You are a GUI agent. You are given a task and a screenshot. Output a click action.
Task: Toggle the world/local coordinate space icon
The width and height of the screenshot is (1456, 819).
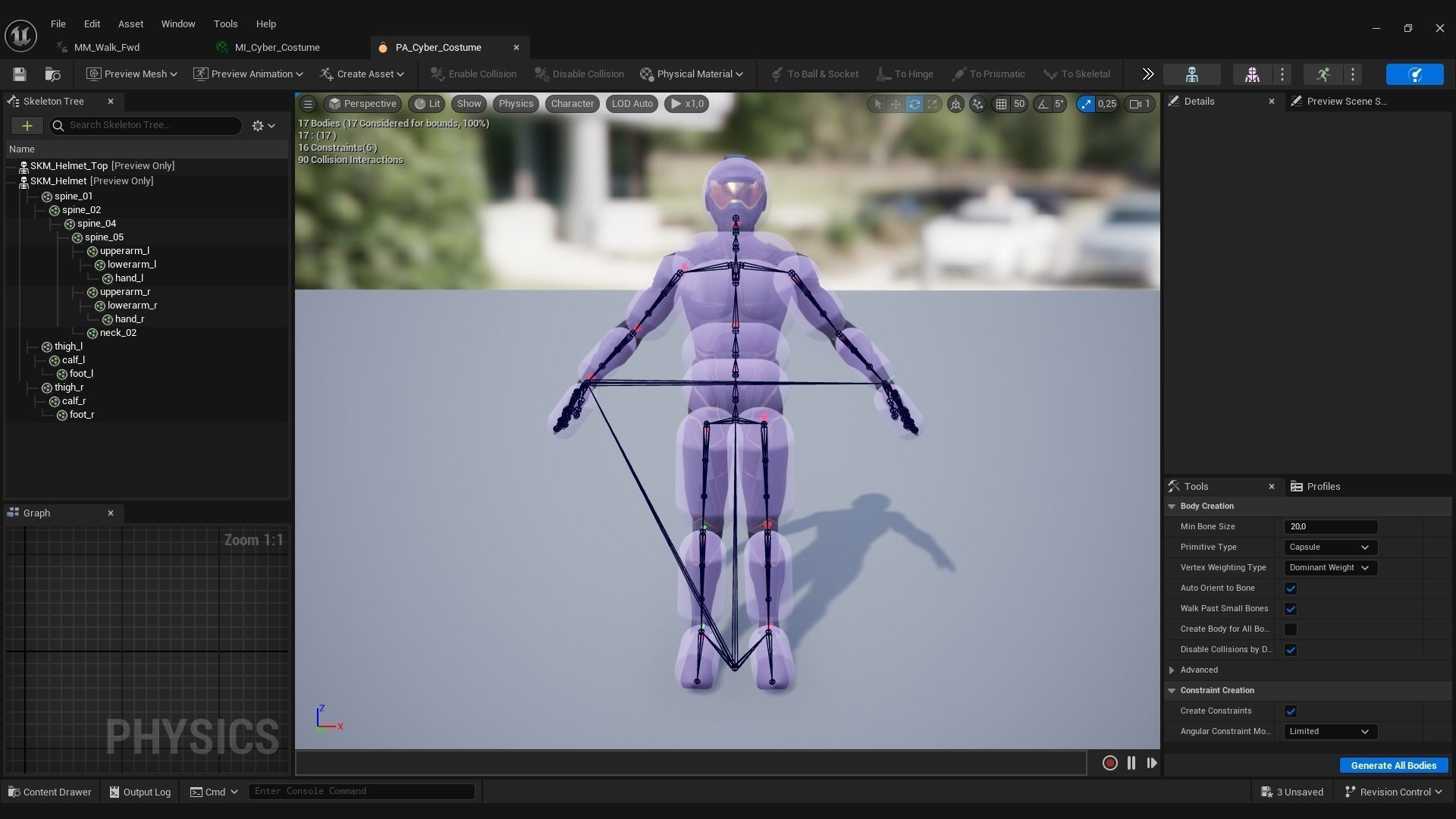[x=955, y=104]
